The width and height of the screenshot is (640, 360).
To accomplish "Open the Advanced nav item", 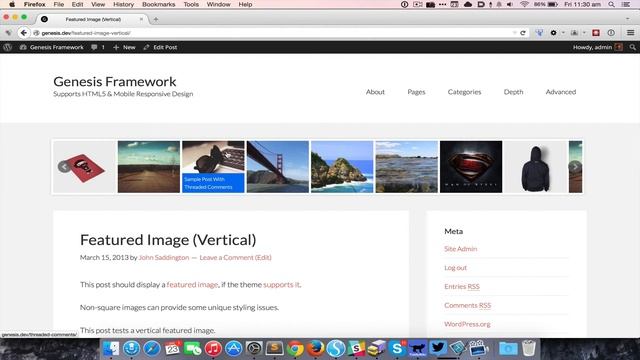I will pyautogui.click(x=561, y=92).
